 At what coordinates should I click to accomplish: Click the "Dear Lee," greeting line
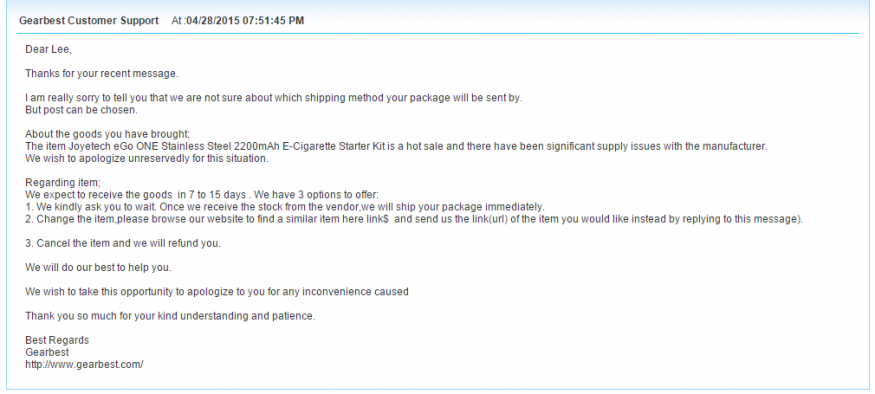point(49,50)
